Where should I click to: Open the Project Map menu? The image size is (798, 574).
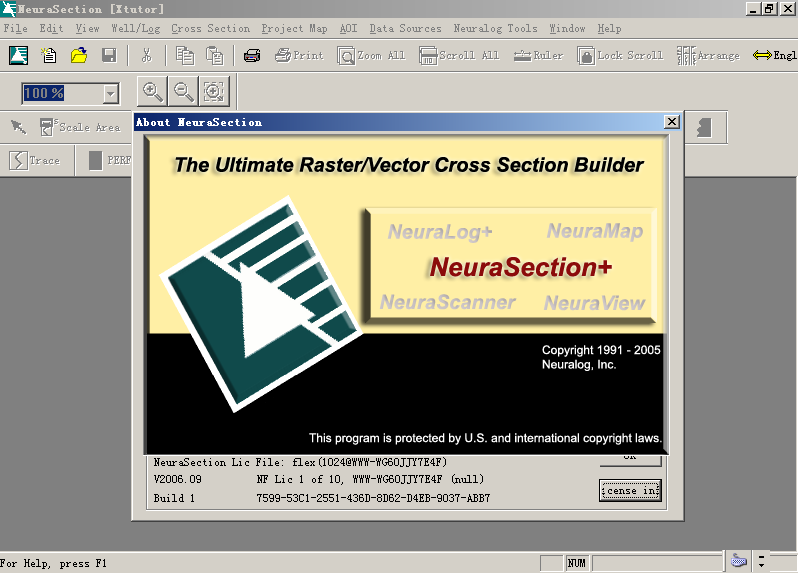point(294,28)
